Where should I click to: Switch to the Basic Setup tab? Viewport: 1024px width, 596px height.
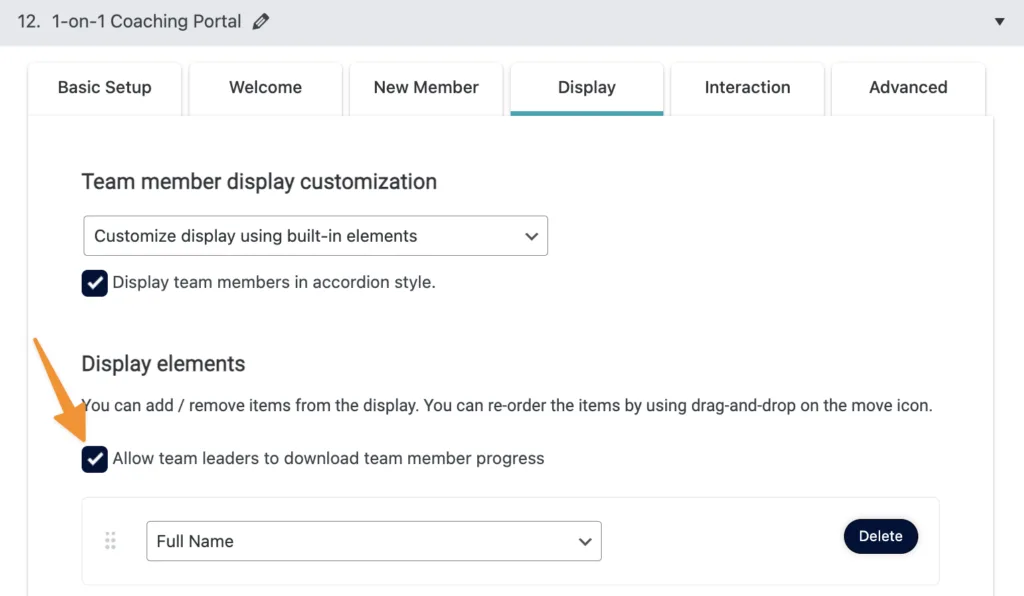[x=105, y=88]
